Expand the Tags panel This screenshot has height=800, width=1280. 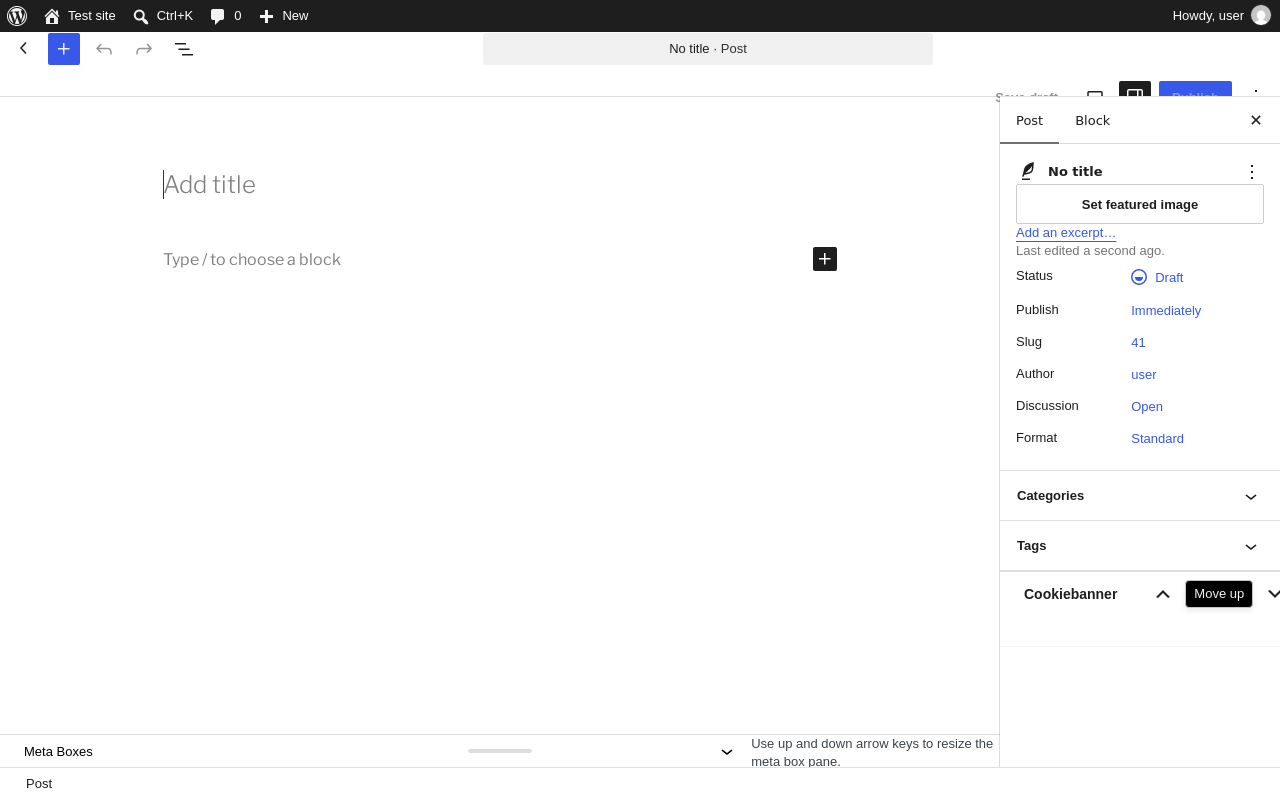[x=1140, y=546]
